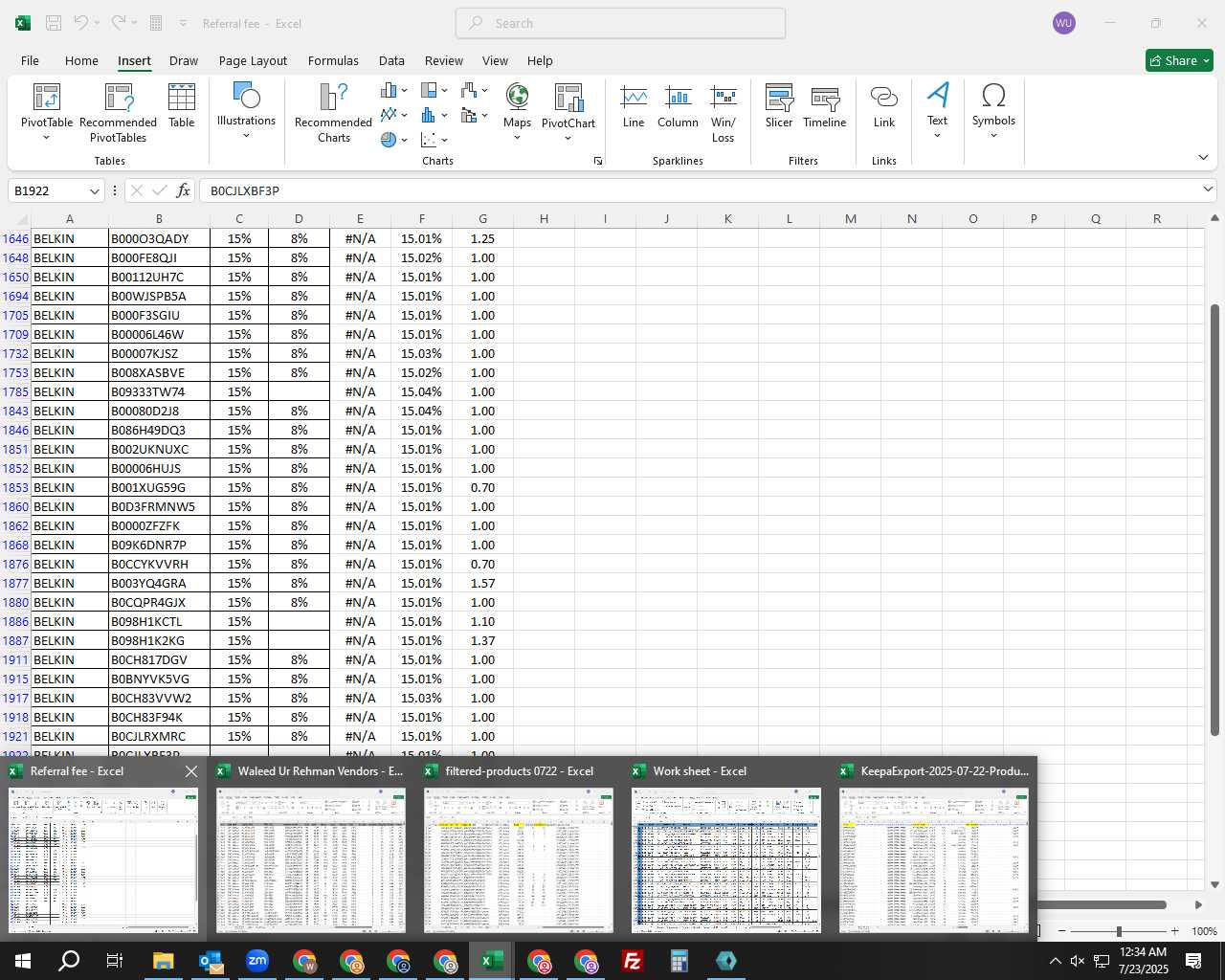Click the WU account button
Image resolution: width=1225 pixels, height=980 pixels.
pos(1063,23)
